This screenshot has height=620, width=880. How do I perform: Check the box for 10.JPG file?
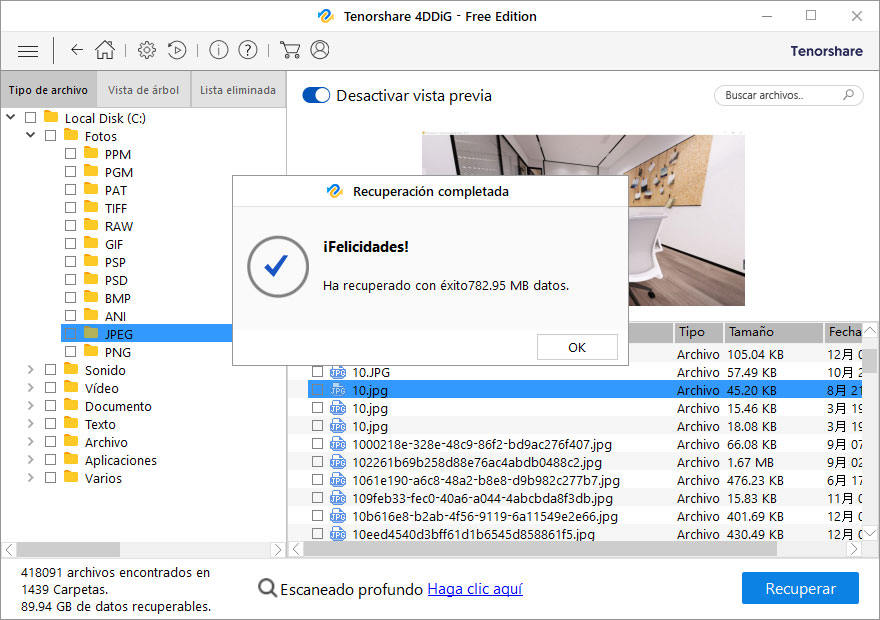click(317, 371)
